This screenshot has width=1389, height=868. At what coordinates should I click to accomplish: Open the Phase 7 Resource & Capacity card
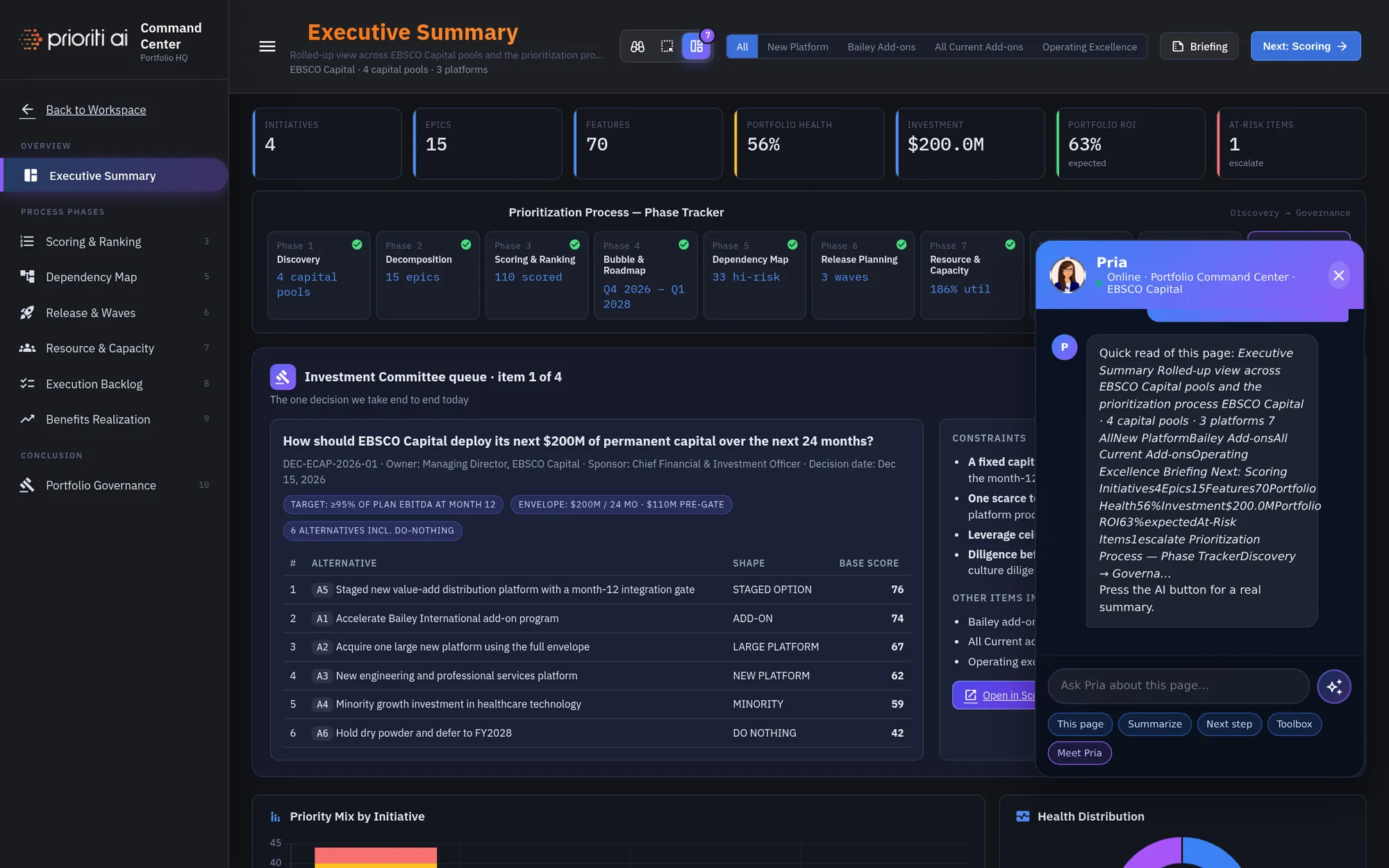tap(972, 275)
